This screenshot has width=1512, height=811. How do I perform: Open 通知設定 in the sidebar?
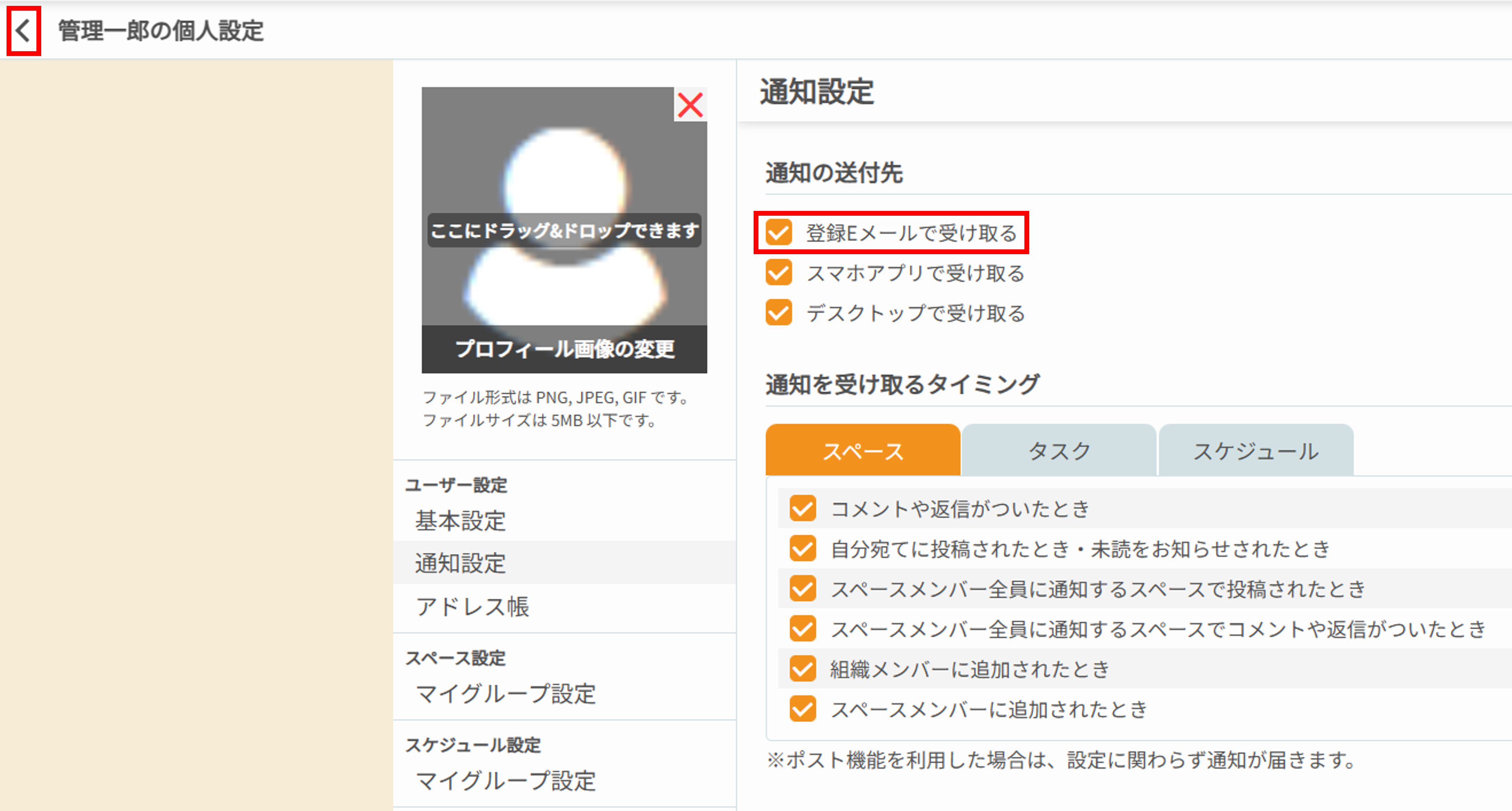click(564, 563)
